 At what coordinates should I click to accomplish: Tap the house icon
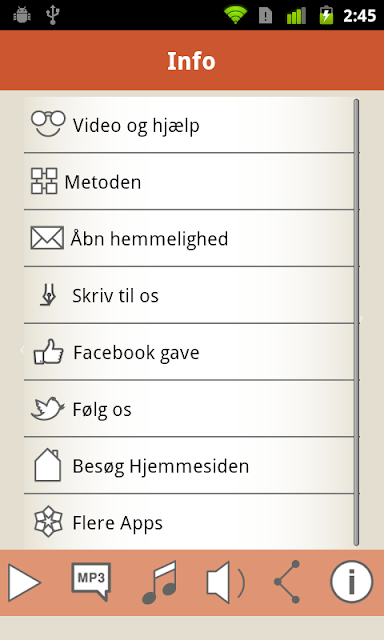coord(48,465)
